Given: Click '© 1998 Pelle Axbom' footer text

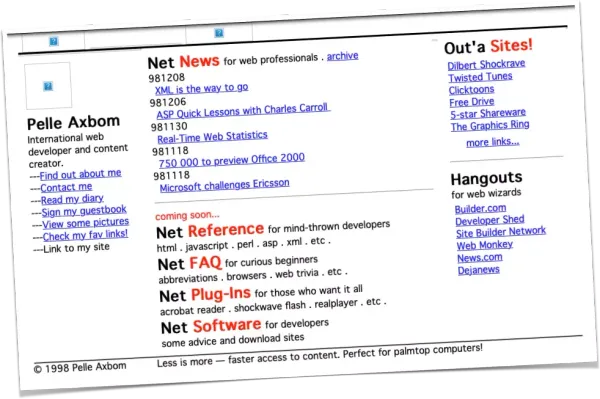Looking at the screenshot, I should point(80,367).
